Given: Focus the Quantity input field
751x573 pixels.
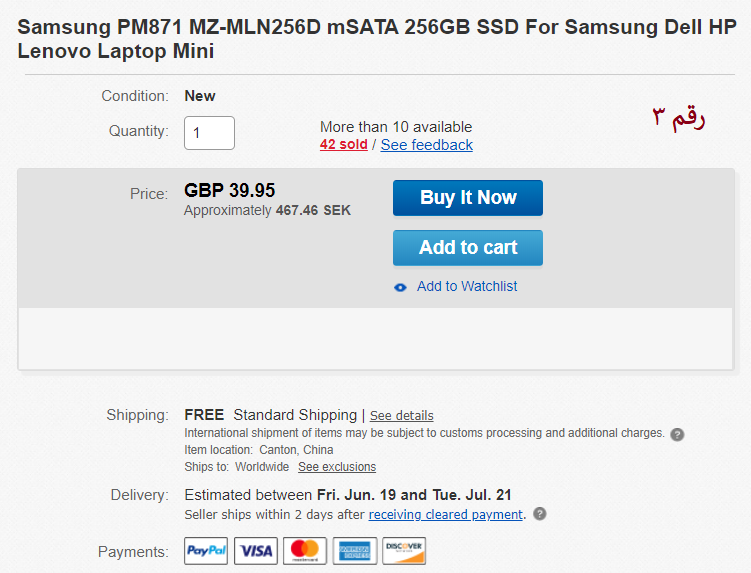Looking at the screenshot, I should 209,132.
